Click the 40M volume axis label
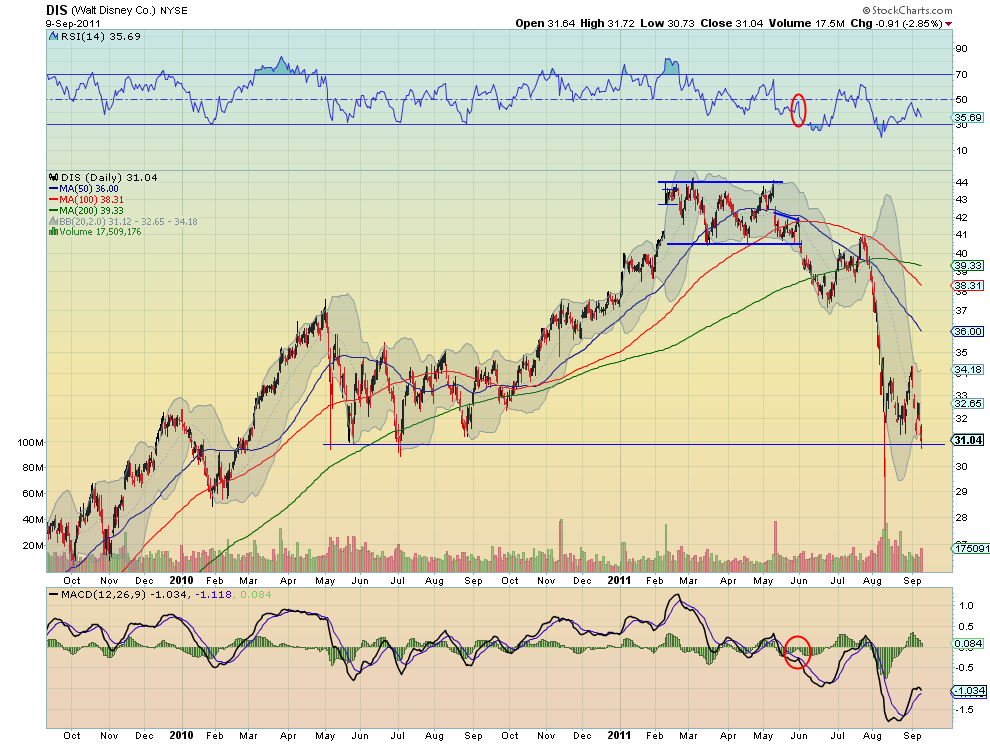 [33, 520]
